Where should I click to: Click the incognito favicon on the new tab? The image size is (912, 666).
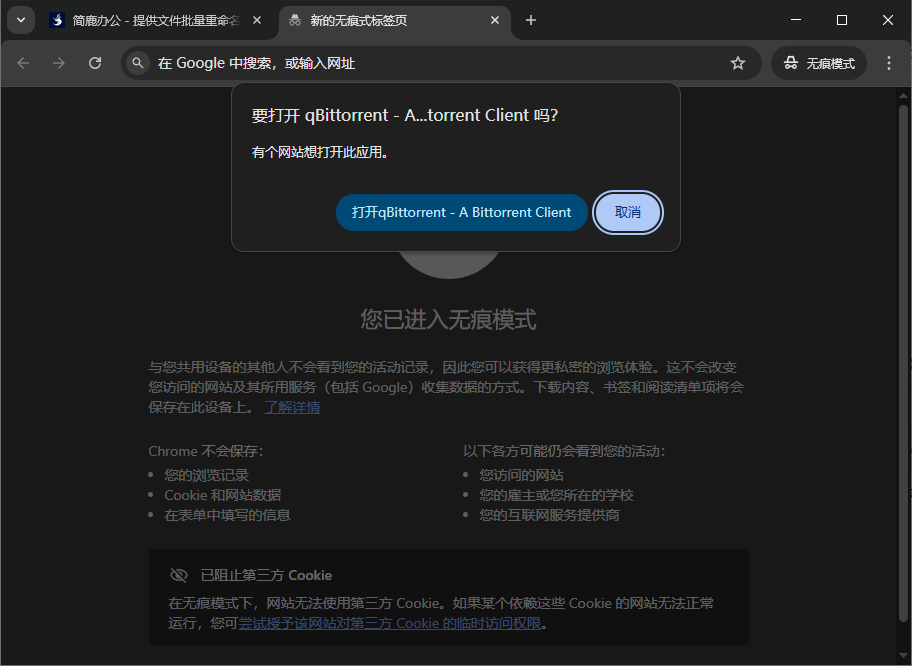[295, 20]
